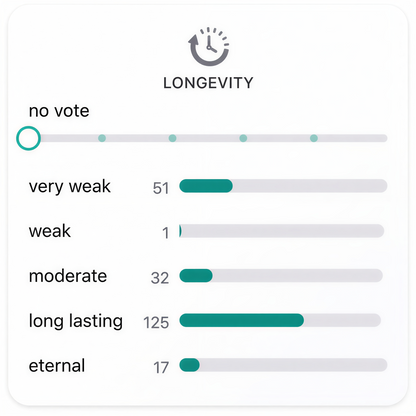Click the very weak vote bar
416x416 pixels.
tap(283, 186)
